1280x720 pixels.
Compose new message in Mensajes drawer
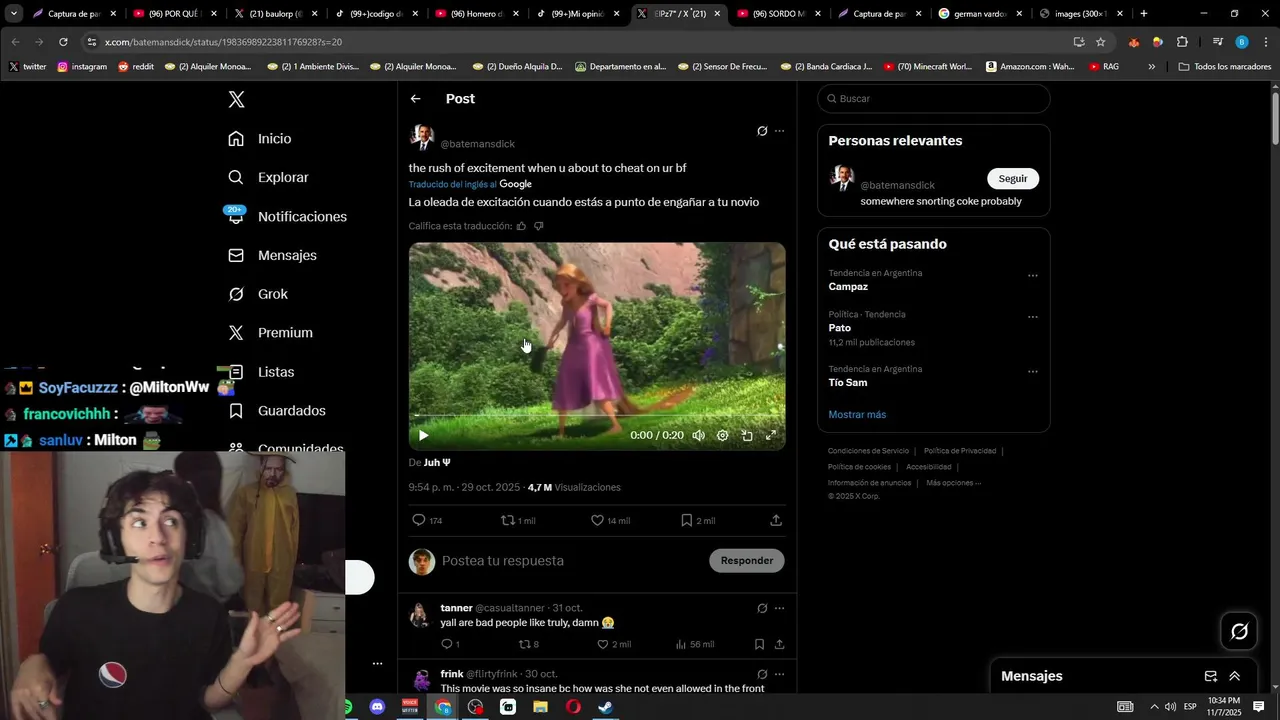click(1211, 676)
